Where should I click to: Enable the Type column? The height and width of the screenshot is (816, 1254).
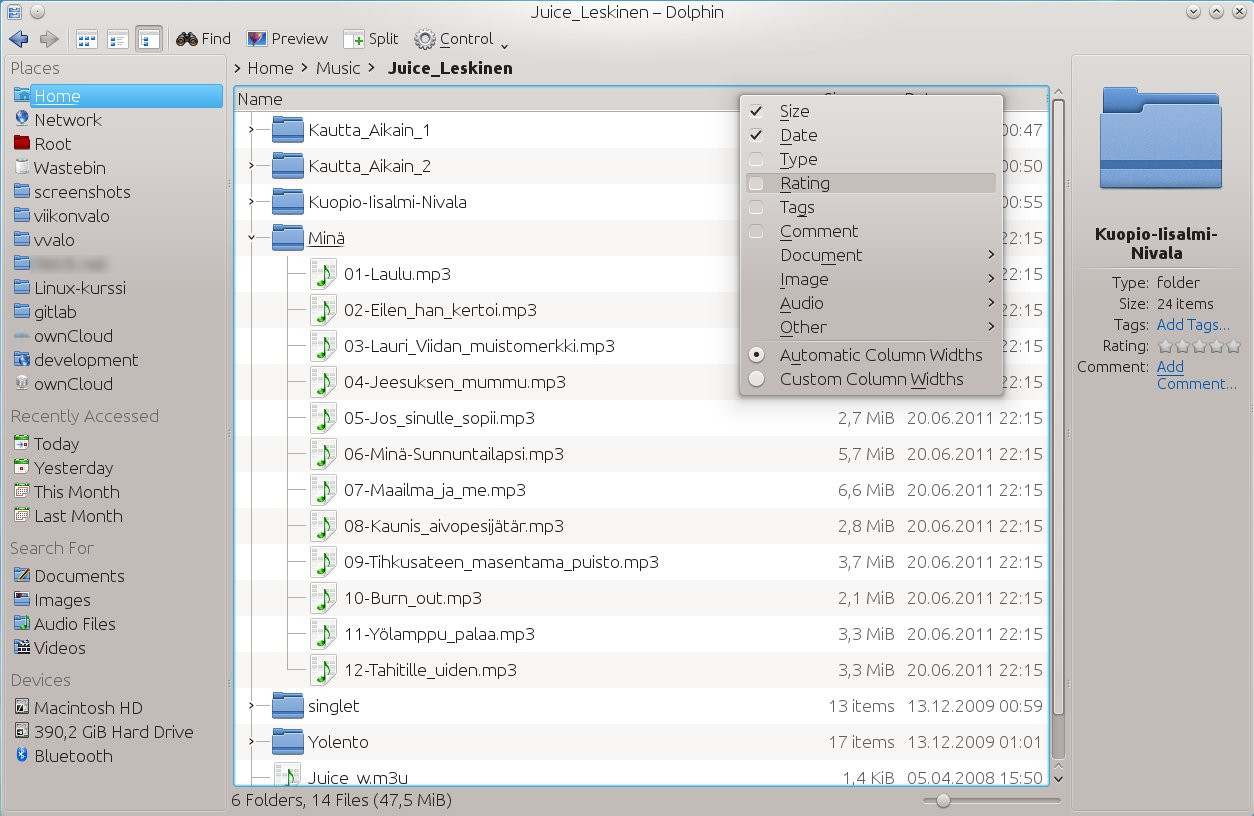click(871, 159)
